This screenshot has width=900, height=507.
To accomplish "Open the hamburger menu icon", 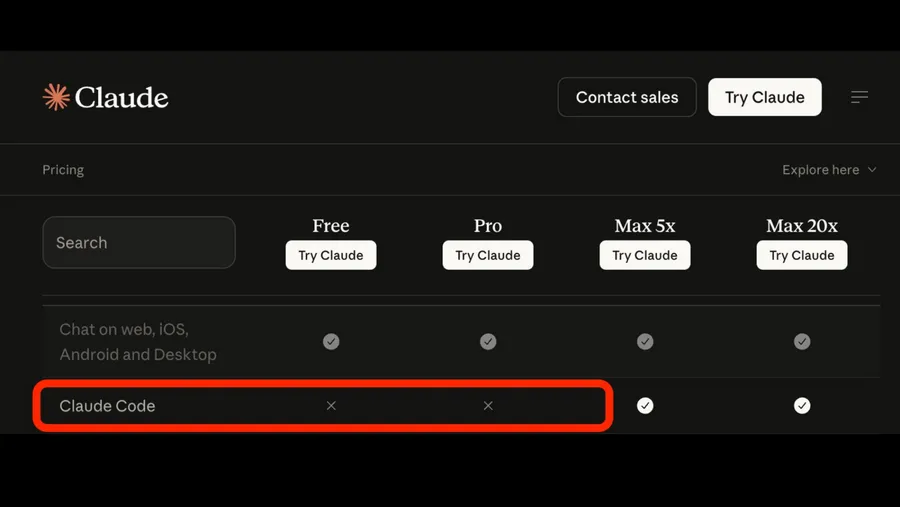I will (859, 97).
